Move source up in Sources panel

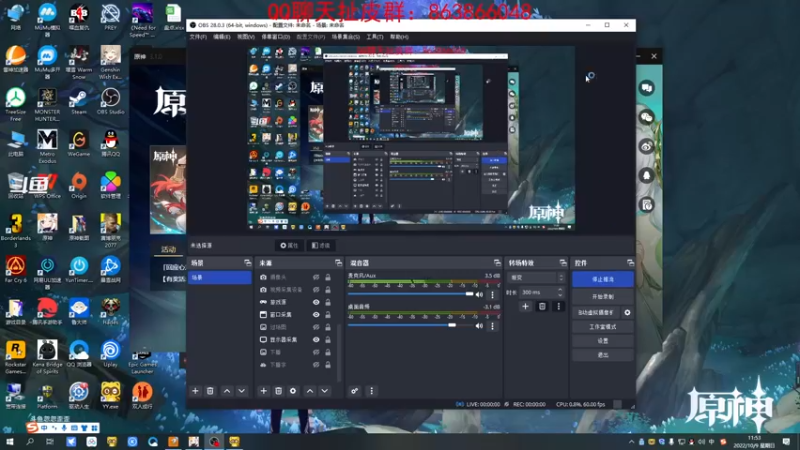coord(310,391)
